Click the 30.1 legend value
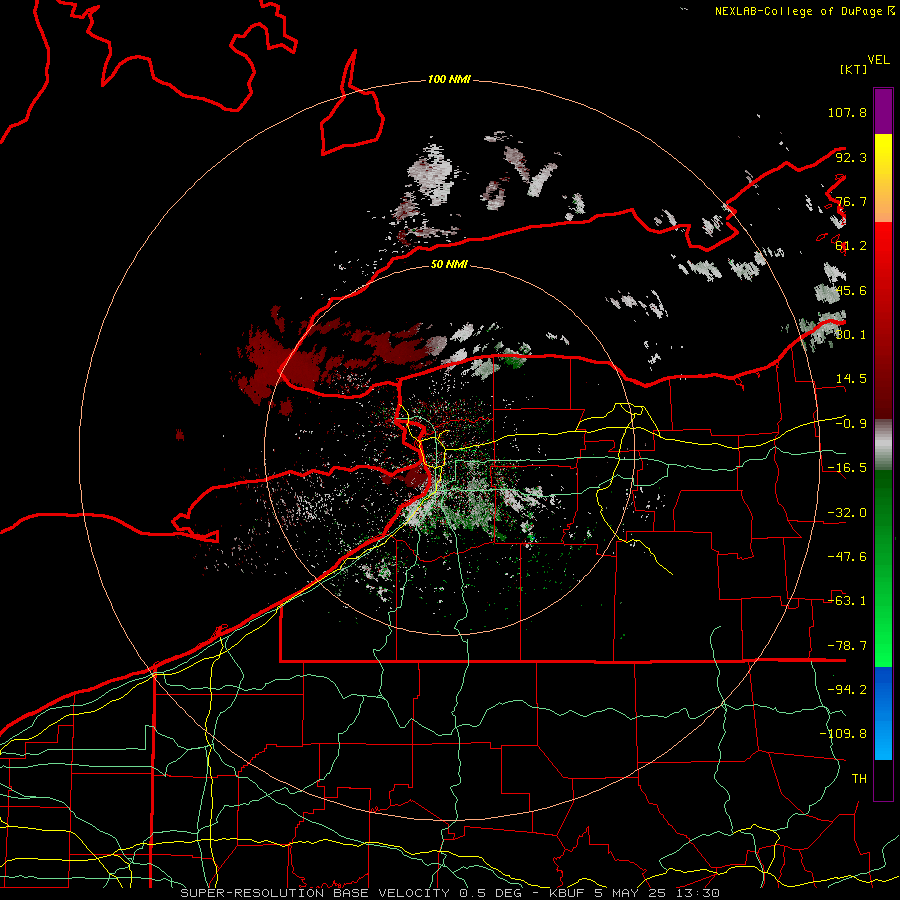This screenshot has width=900, height=900. (x=851, y=335)
